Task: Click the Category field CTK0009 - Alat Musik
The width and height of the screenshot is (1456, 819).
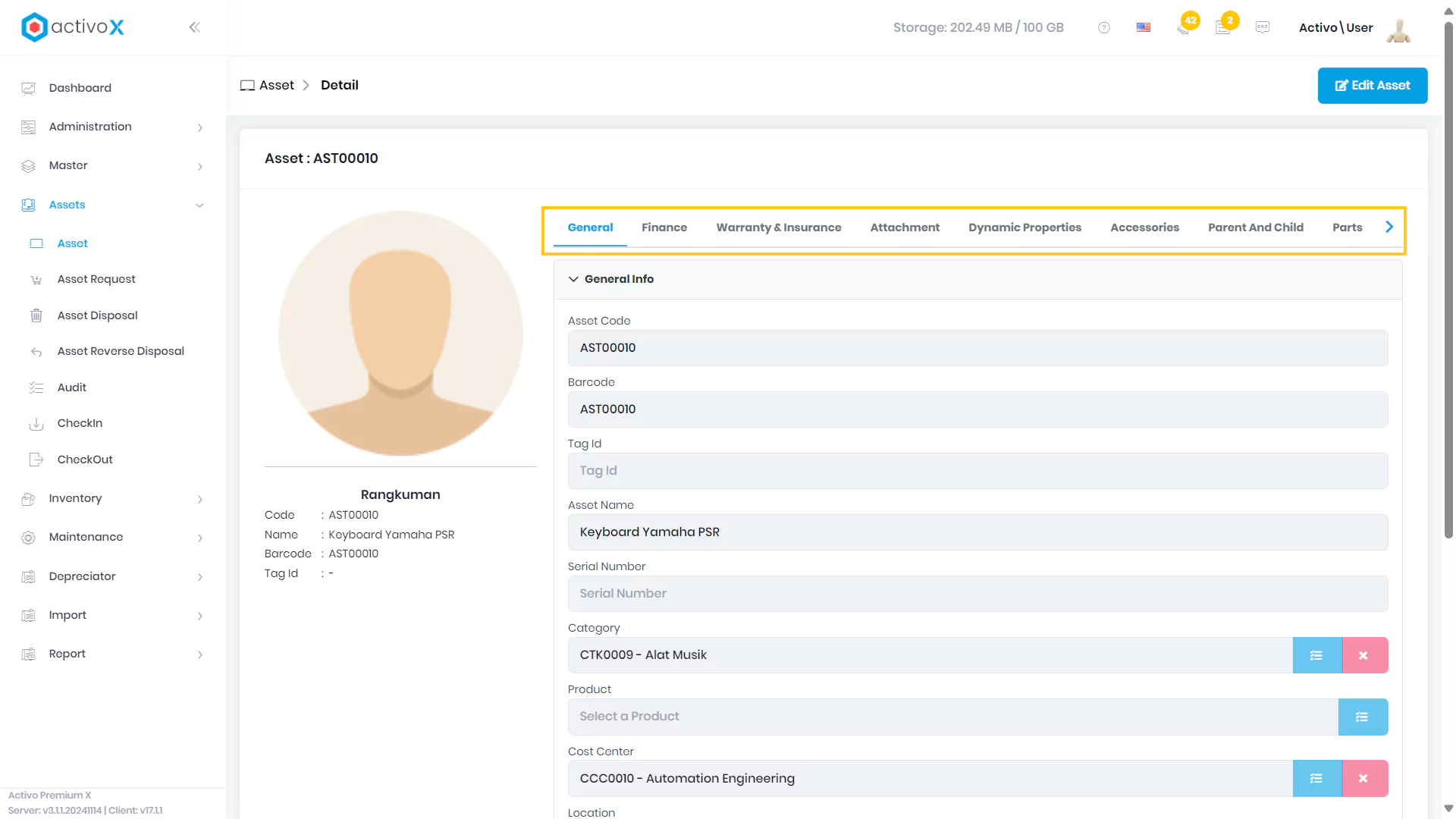Action: tap(930, 655)
